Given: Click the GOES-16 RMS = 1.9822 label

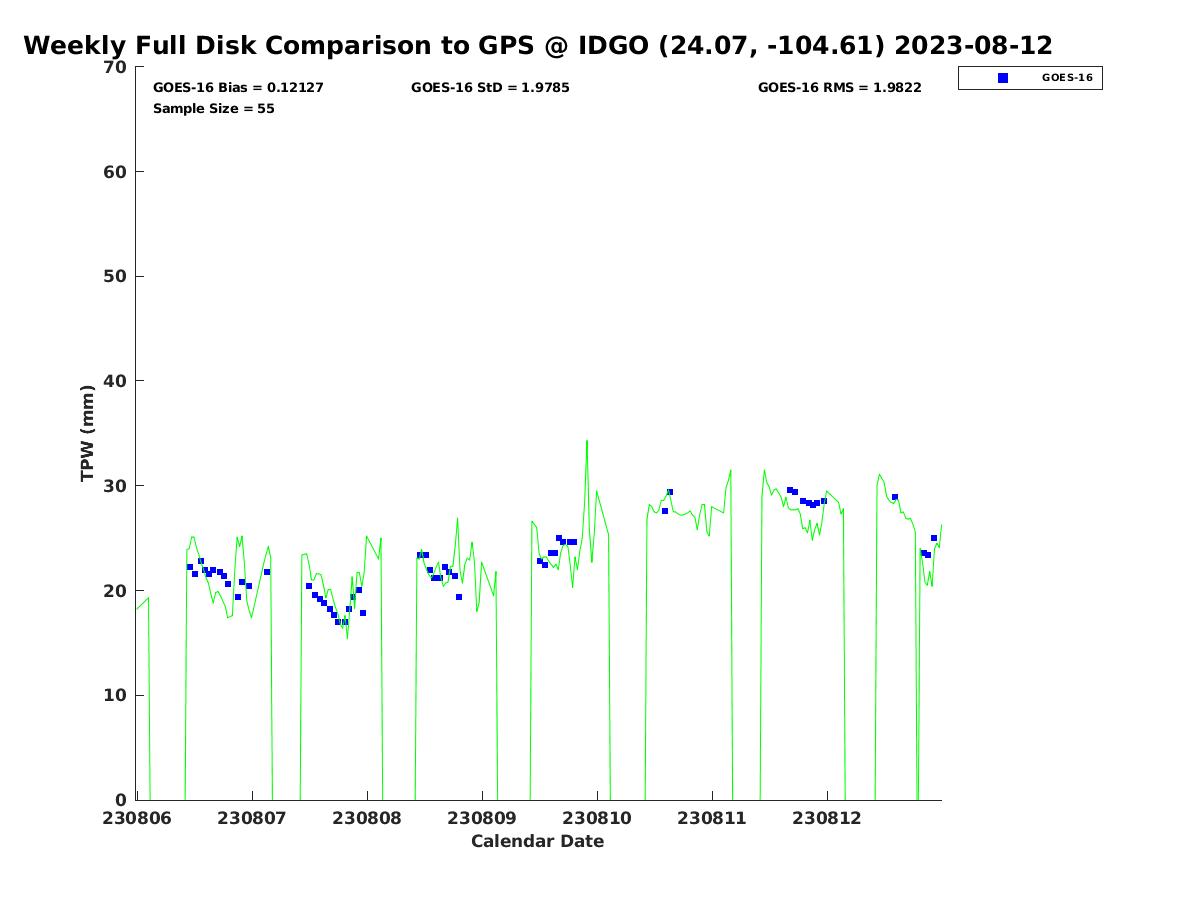Looking at the screenshot, I should (840, 88).
